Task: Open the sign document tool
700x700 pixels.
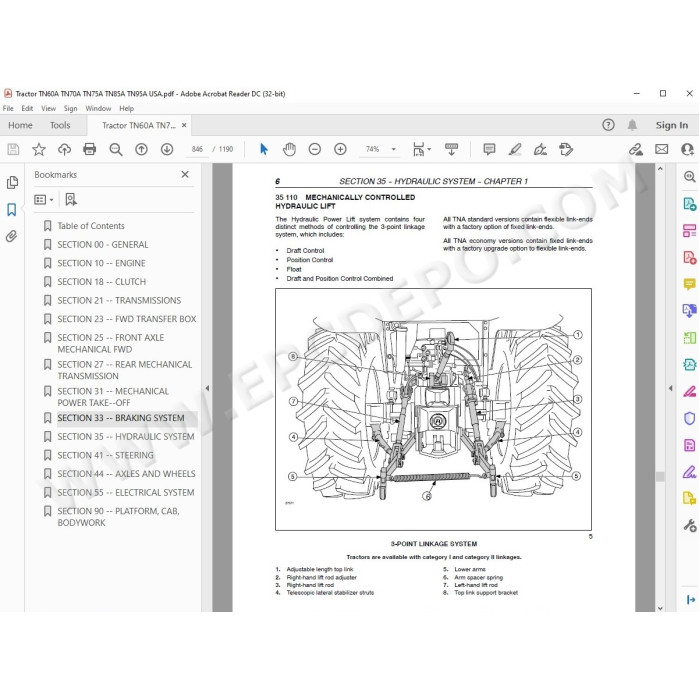Action: (x=540, y=149)
